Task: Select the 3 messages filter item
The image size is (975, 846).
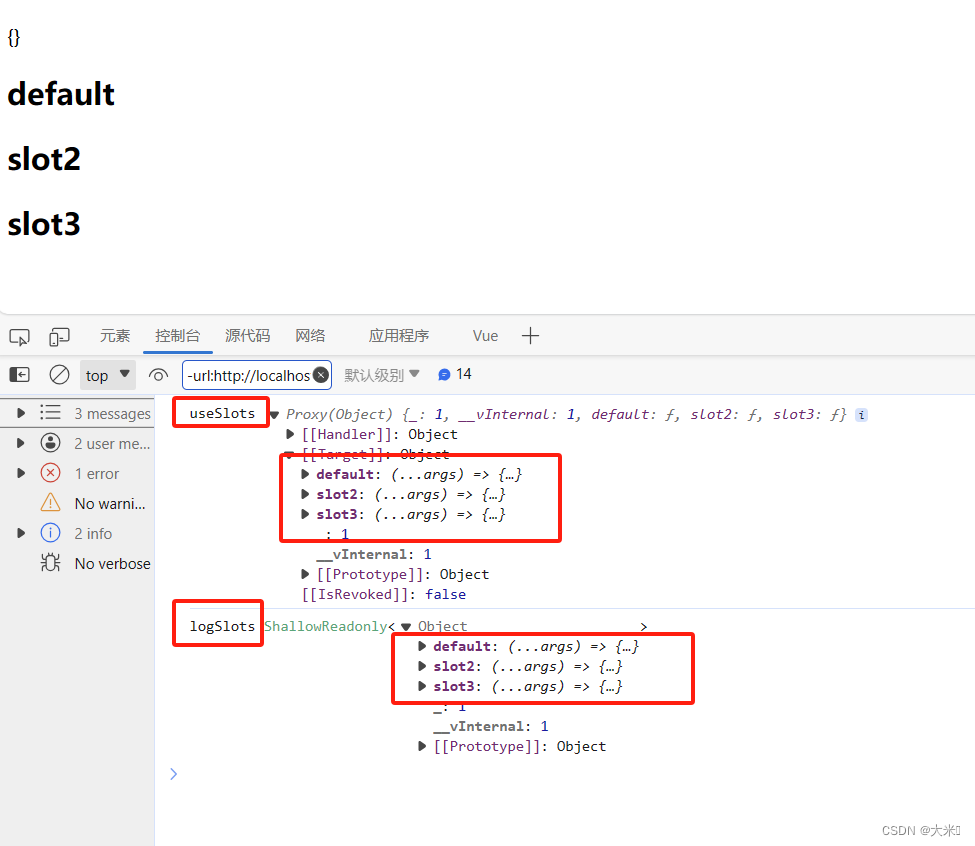Action: coord(81,413)
